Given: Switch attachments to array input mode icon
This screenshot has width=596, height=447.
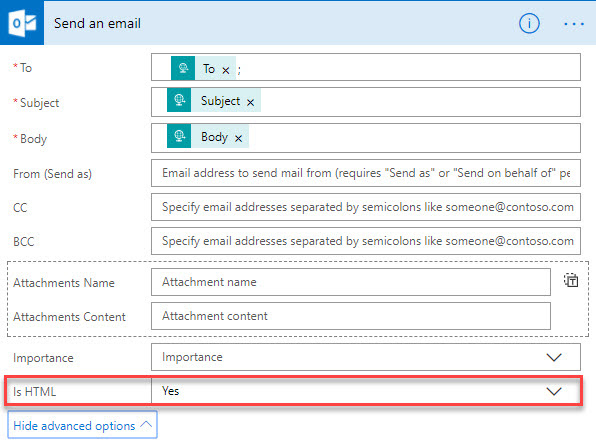Looking at the screenshot, I should point(571,281).
